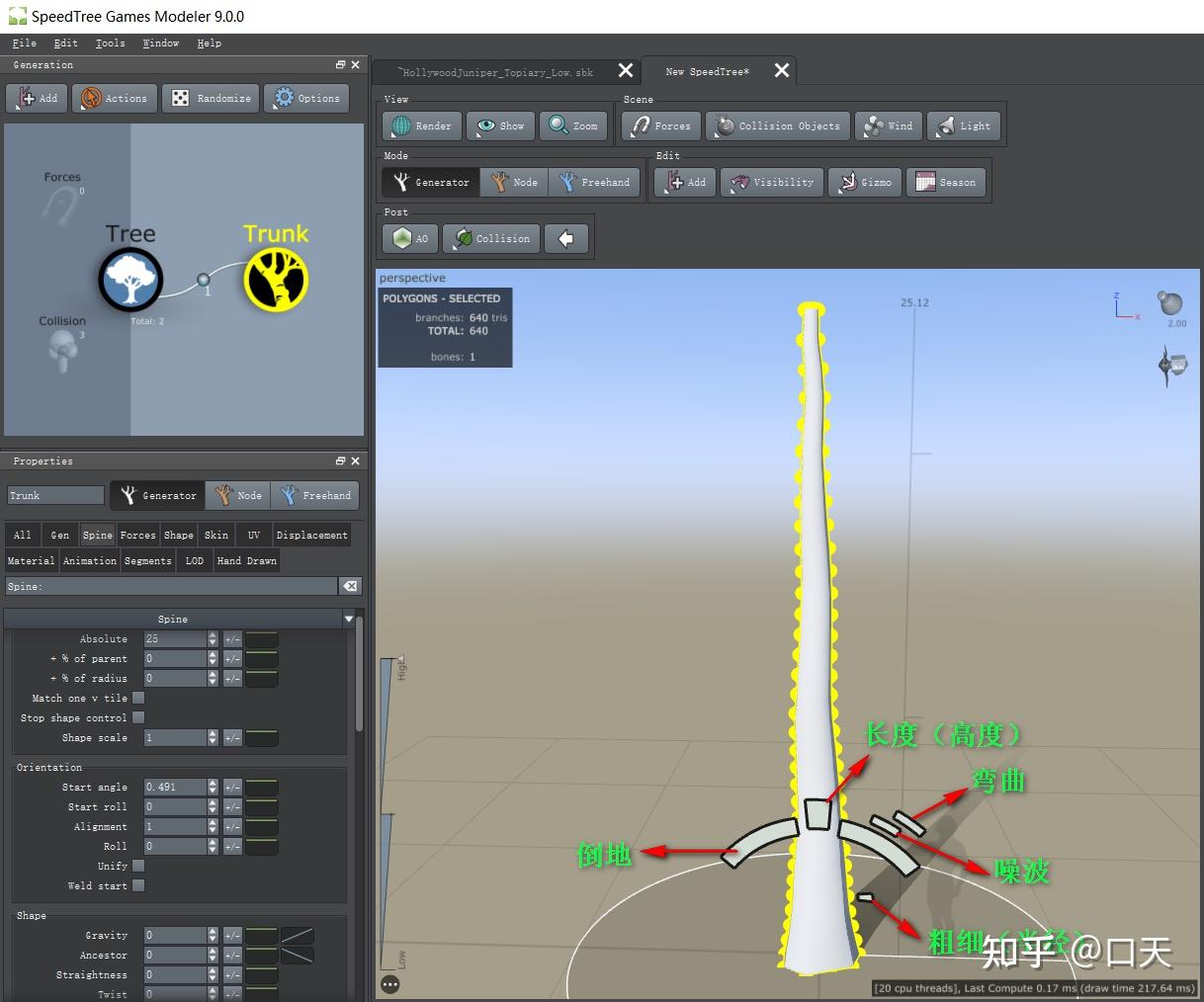1204x1002 pixels.
Task: Click the Gizmo edit button
Action: 864,183
